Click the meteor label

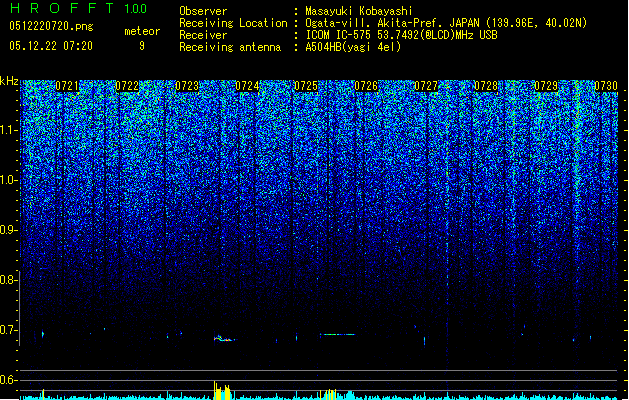click(x=142, y=31)
